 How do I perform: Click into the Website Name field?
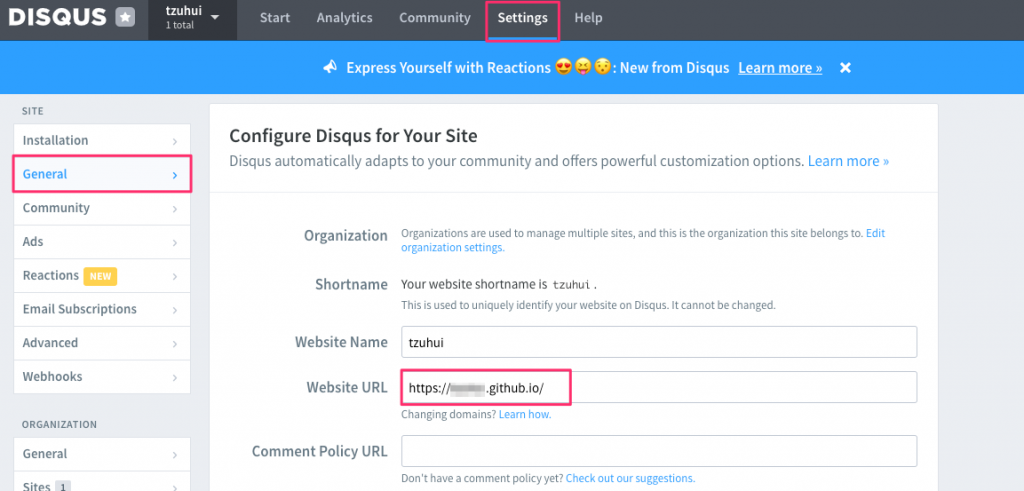point(659,342)
